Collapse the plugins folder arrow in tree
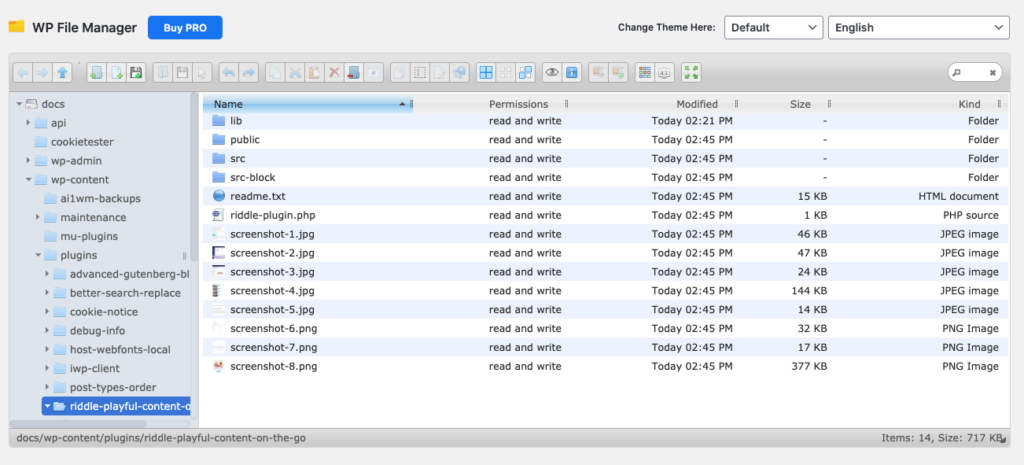Viewport: 1024px width, 465px height. coord(38,255)
